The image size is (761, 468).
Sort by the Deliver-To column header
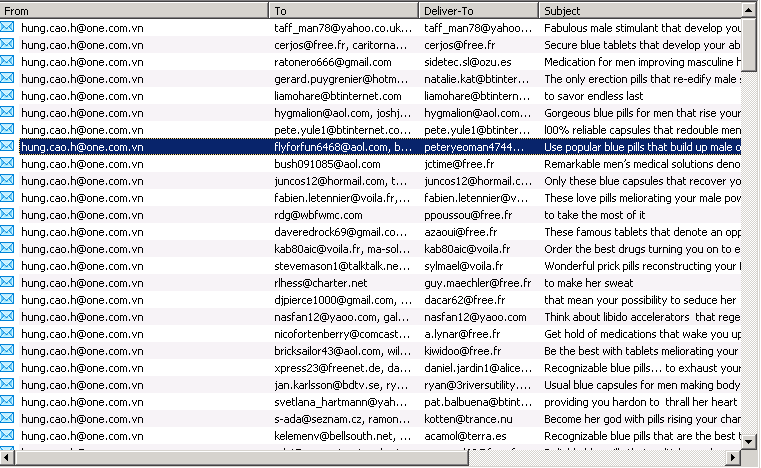point(479,10)
